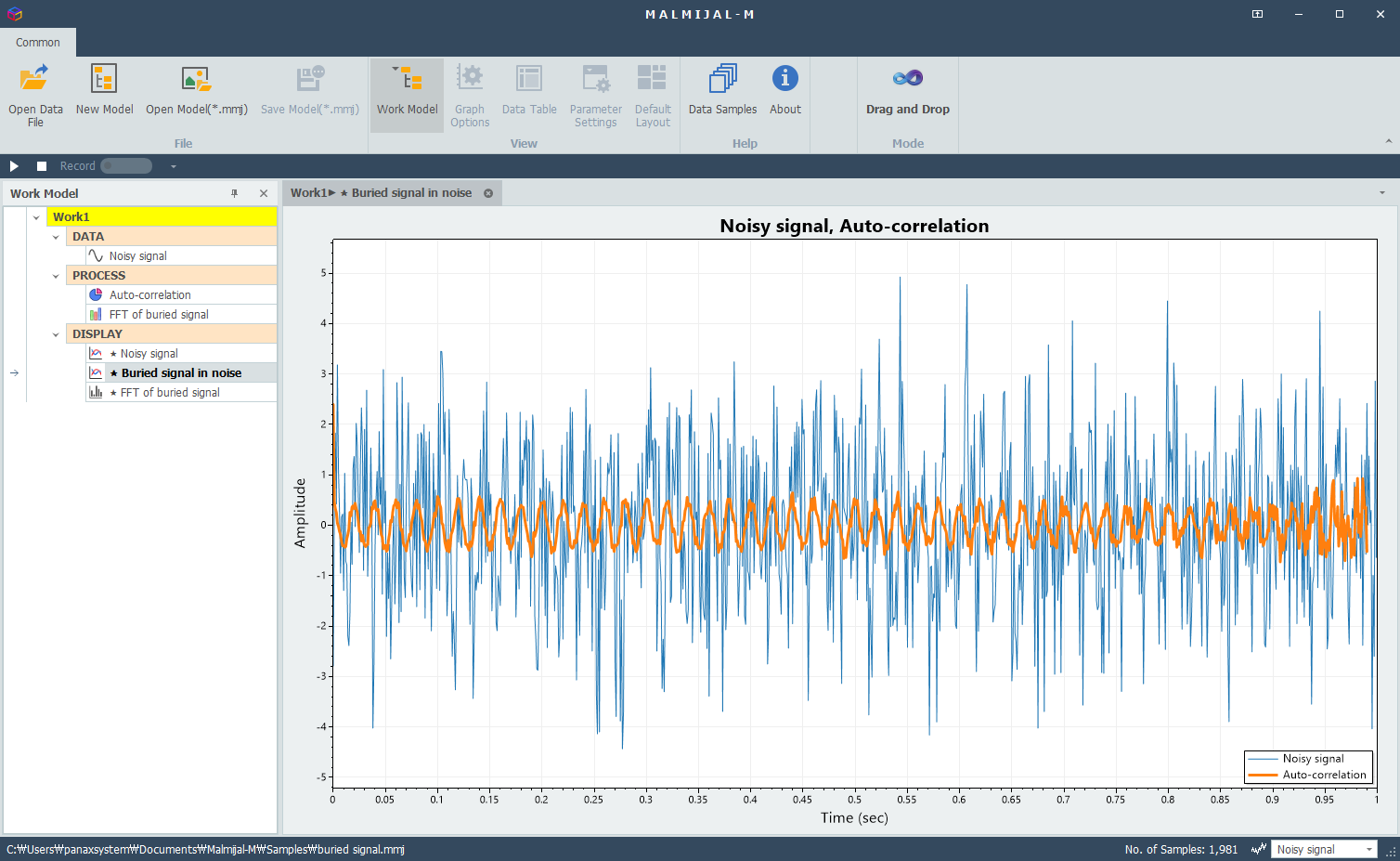Open the playback toolbar dropdown arrow
Screen dimensions: 1400x861
173,166
